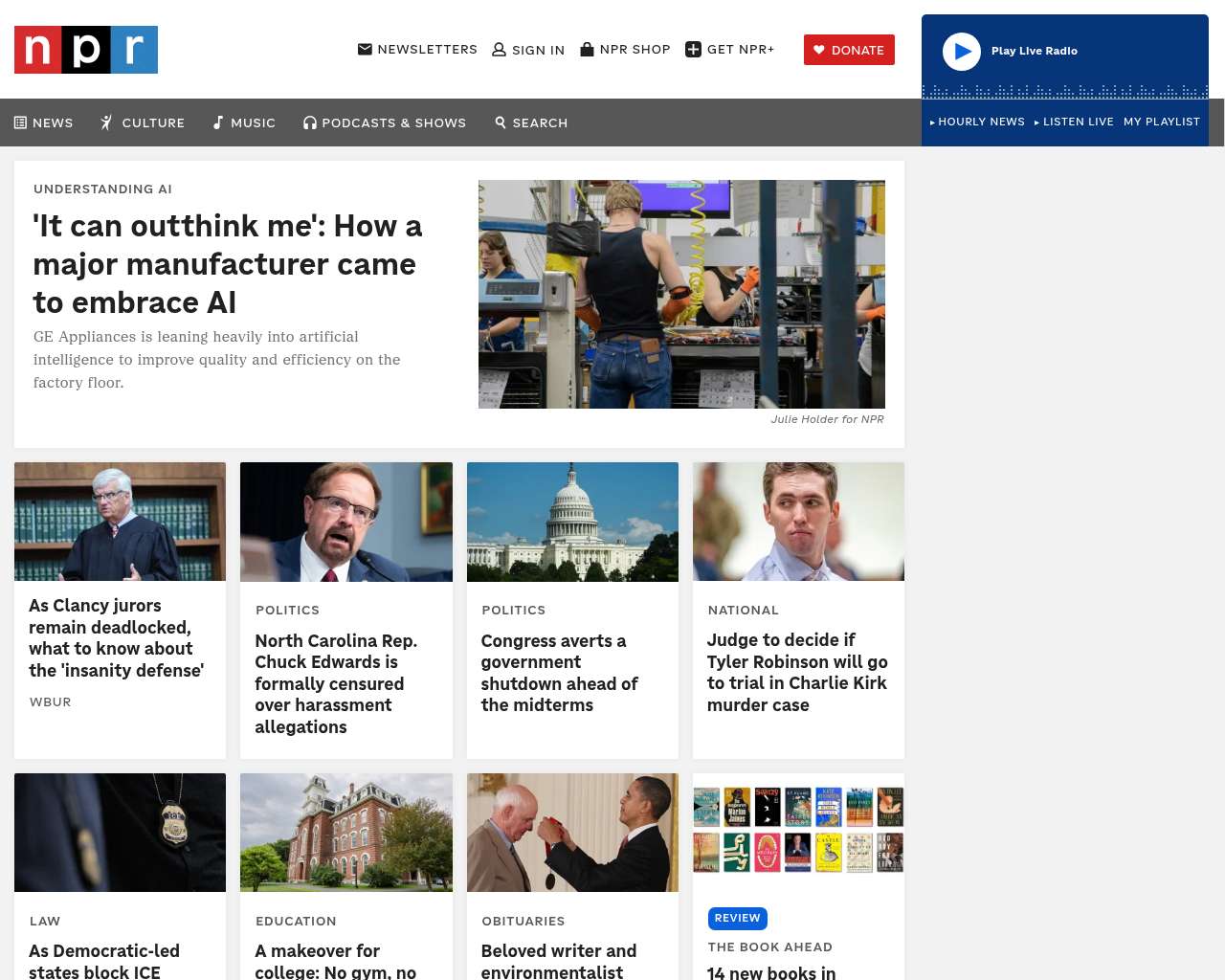The width and height of the screenshot is (1225, 980).
Task: Click the Tyler Robinson photo thumbnail
Action: tap(798, 522)
